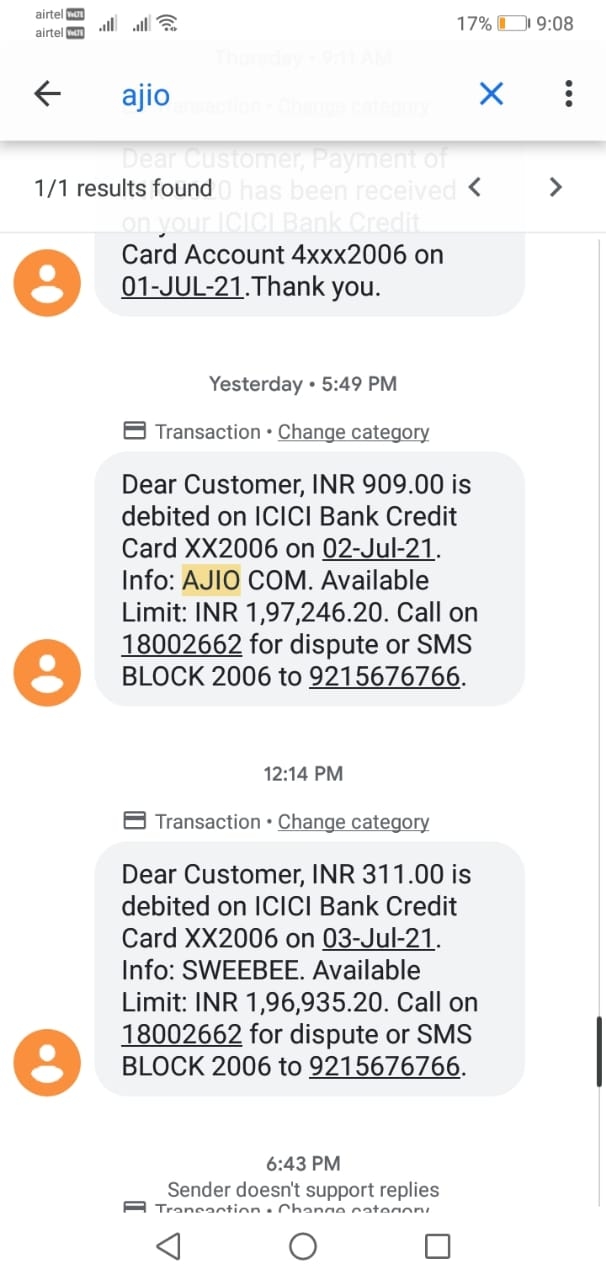The image size is (606, 1280).
Task: Go to previous search result
Action: pyautogui.click(x=475, y=187)
